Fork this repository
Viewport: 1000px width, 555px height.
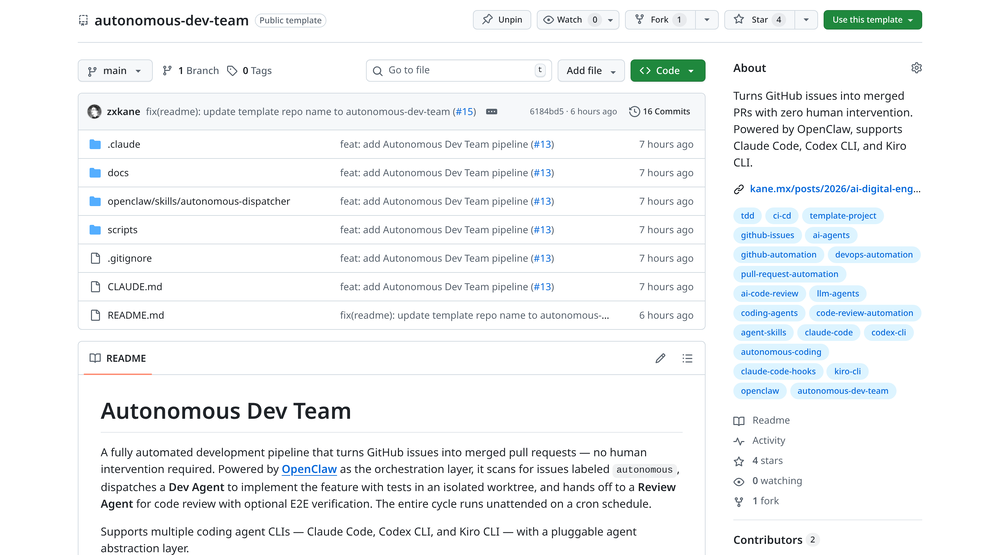click(x=659, y=20)
